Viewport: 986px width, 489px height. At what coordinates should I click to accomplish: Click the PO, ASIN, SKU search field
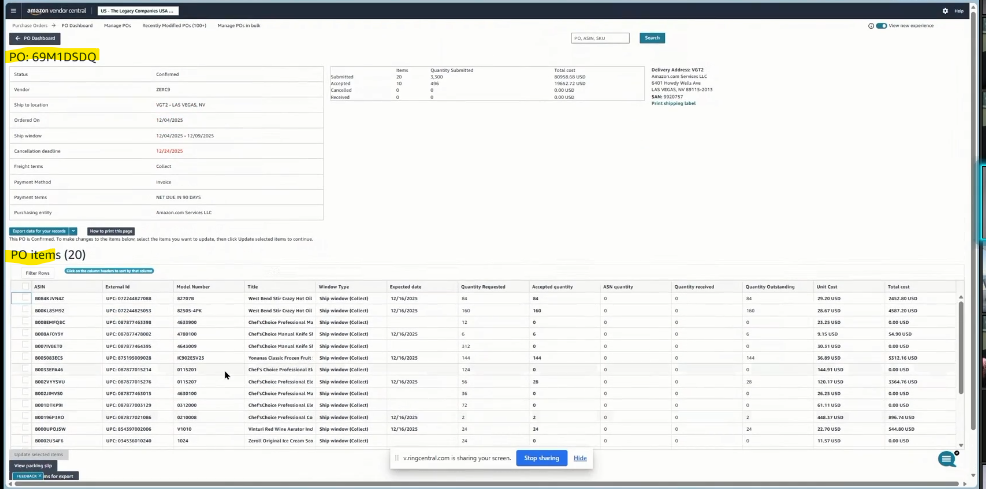600,38
